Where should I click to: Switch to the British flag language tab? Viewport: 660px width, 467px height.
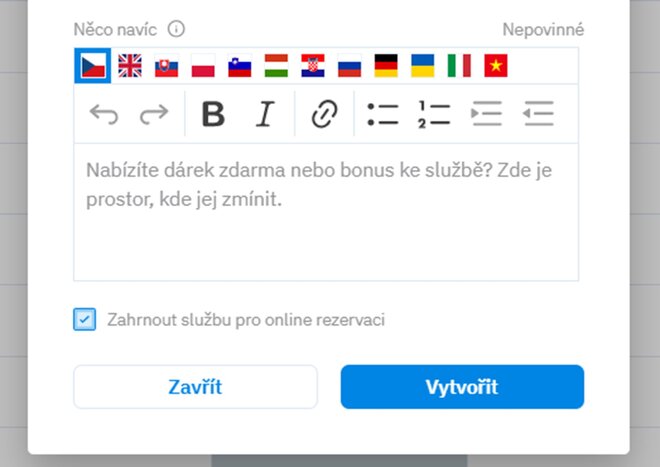130,66
